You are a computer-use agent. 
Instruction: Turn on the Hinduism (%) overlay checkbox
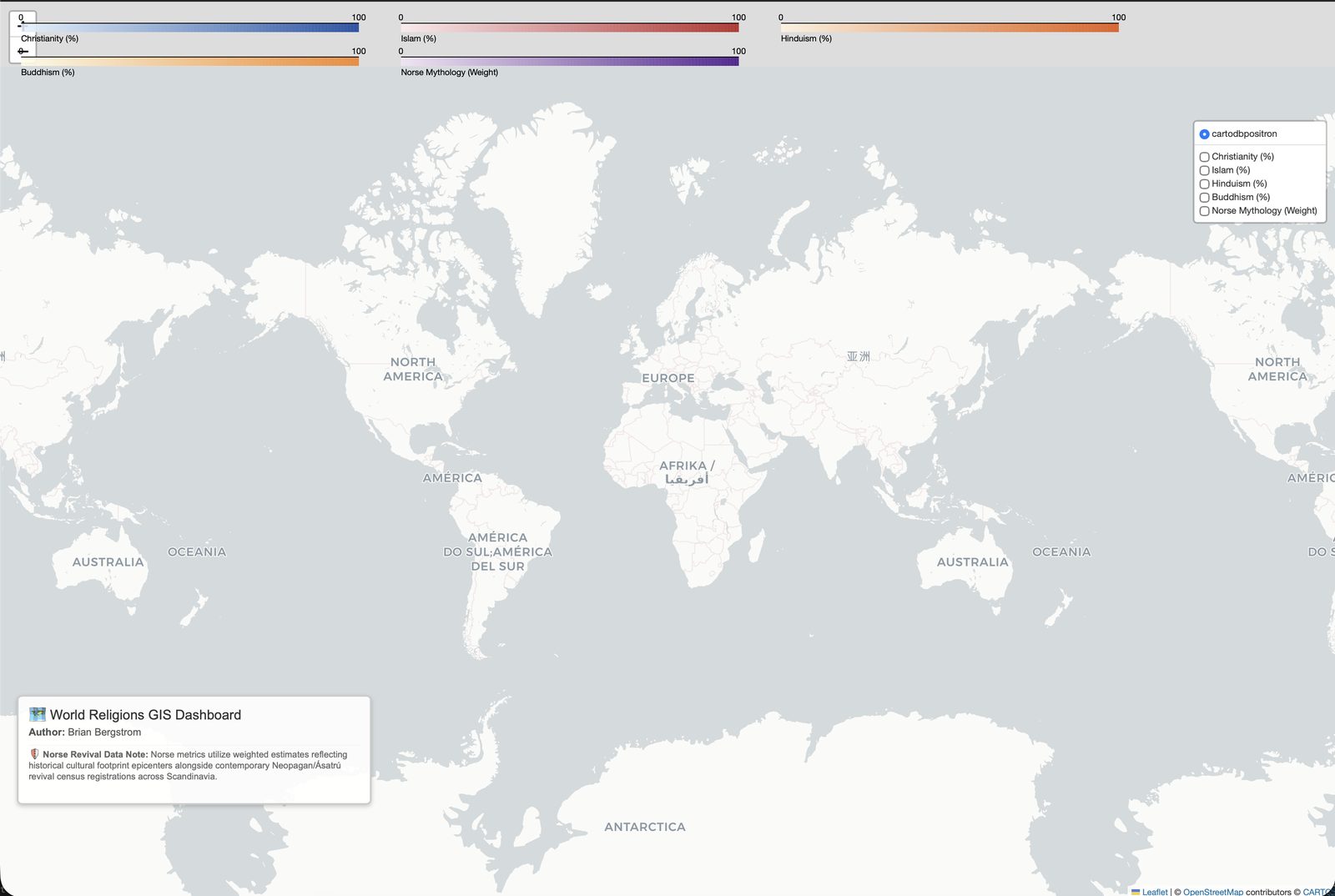(x=1204, y=184)
